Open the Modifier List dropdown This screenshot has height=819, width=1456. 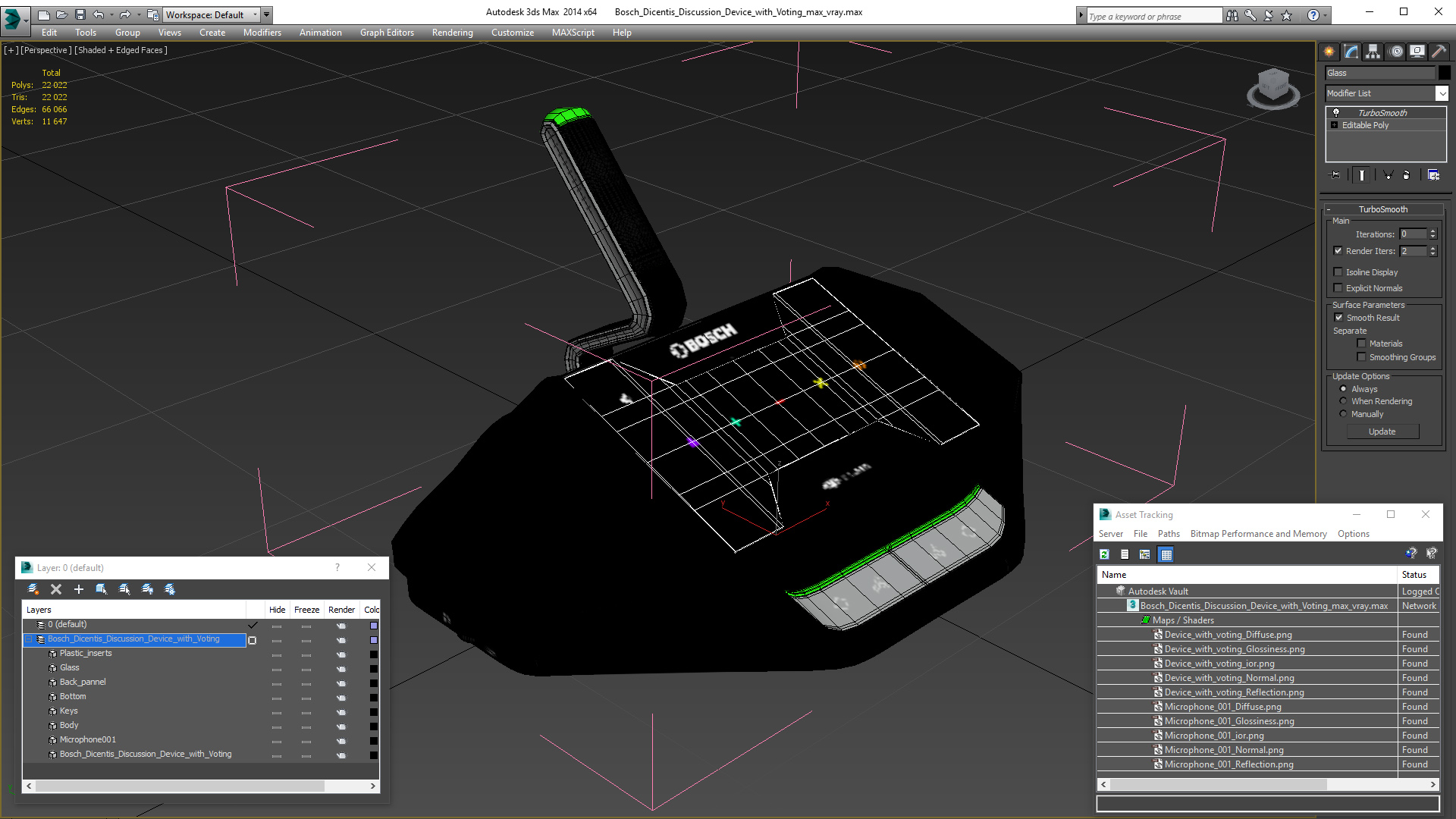[x=1442, y=93]
